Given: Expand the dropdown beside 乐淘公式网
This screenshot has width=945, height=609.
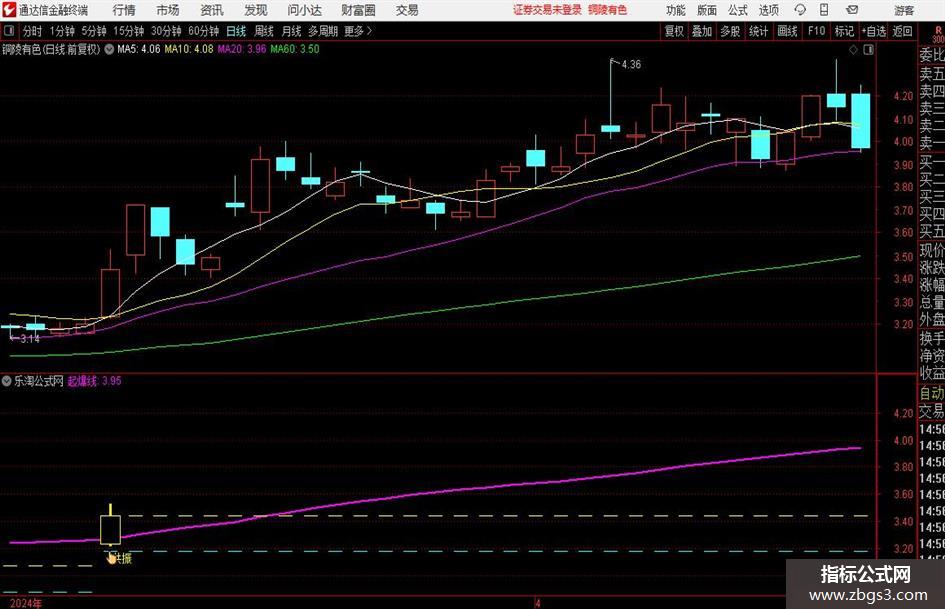Looking at the screenshot, I should tap(7, 381).
